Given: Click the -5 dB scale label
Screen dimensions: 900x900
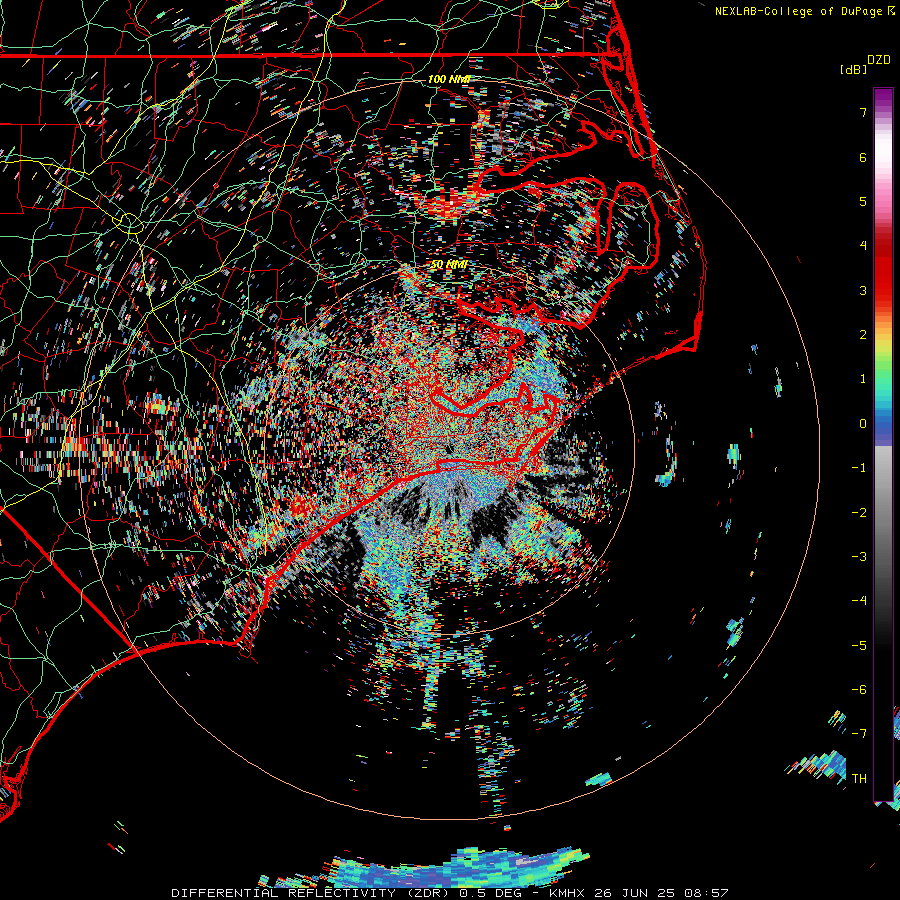Looking at the screenshot, I should (859, 645).
